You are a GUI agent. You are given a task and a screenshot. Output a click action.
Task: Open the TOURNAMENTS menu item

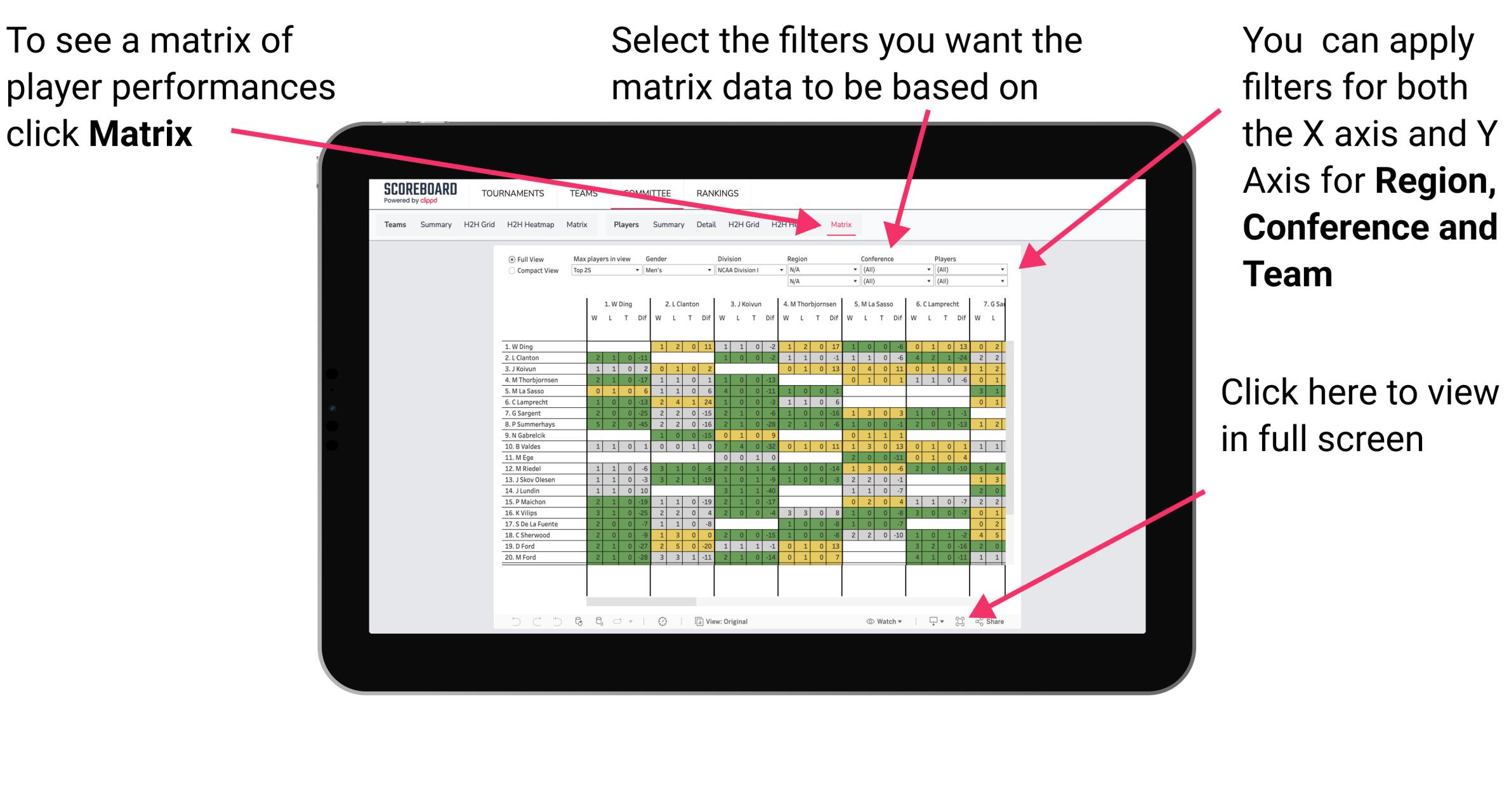[511, 193]
